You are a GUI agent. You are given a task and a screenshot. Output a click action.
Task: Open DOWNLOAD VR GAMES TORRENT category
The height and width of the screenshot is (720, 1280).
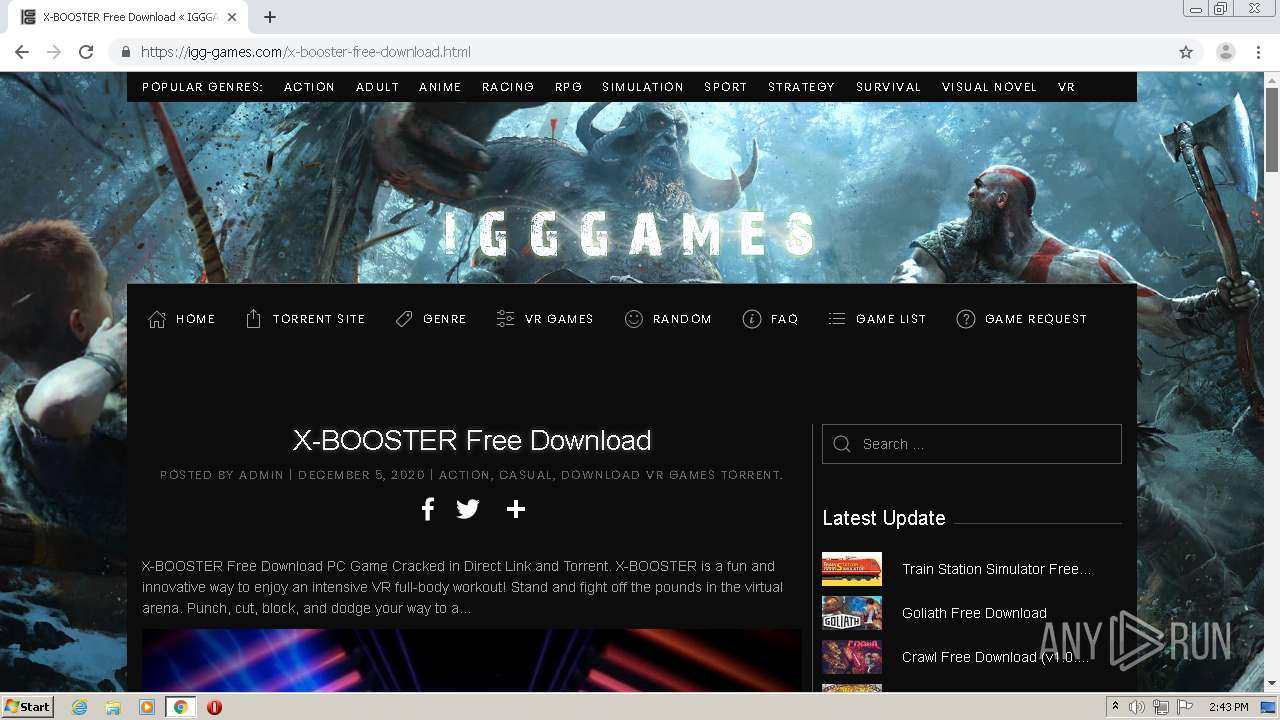pos(670,475)
